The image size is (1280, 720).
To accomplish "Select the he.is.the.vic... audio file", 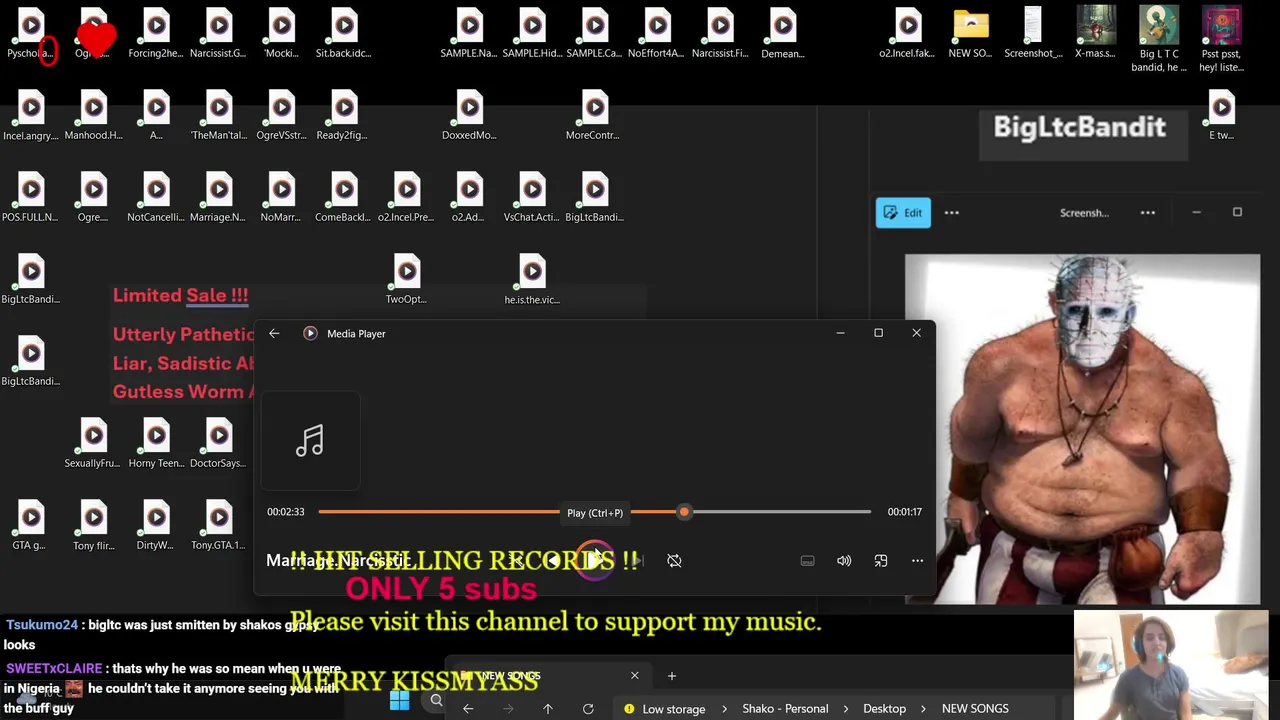I will 532,279.
